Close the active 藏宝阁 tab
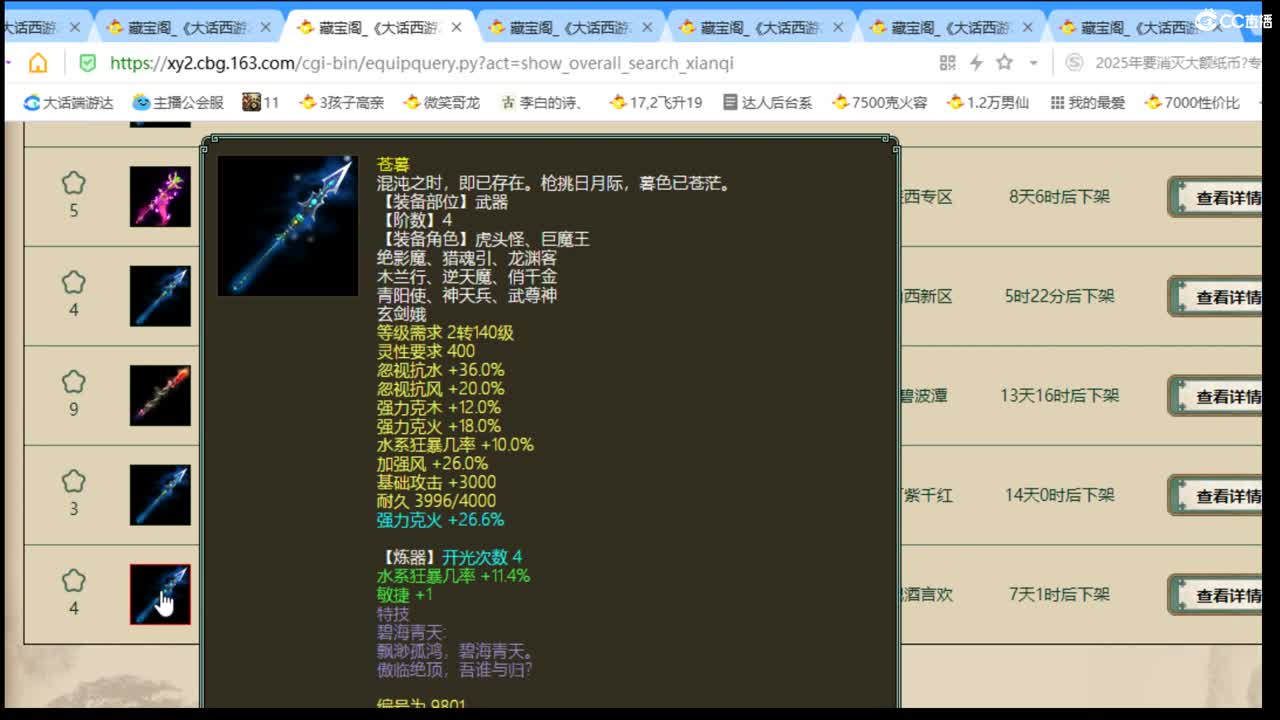1280x720 pixels. coord(454,28)
